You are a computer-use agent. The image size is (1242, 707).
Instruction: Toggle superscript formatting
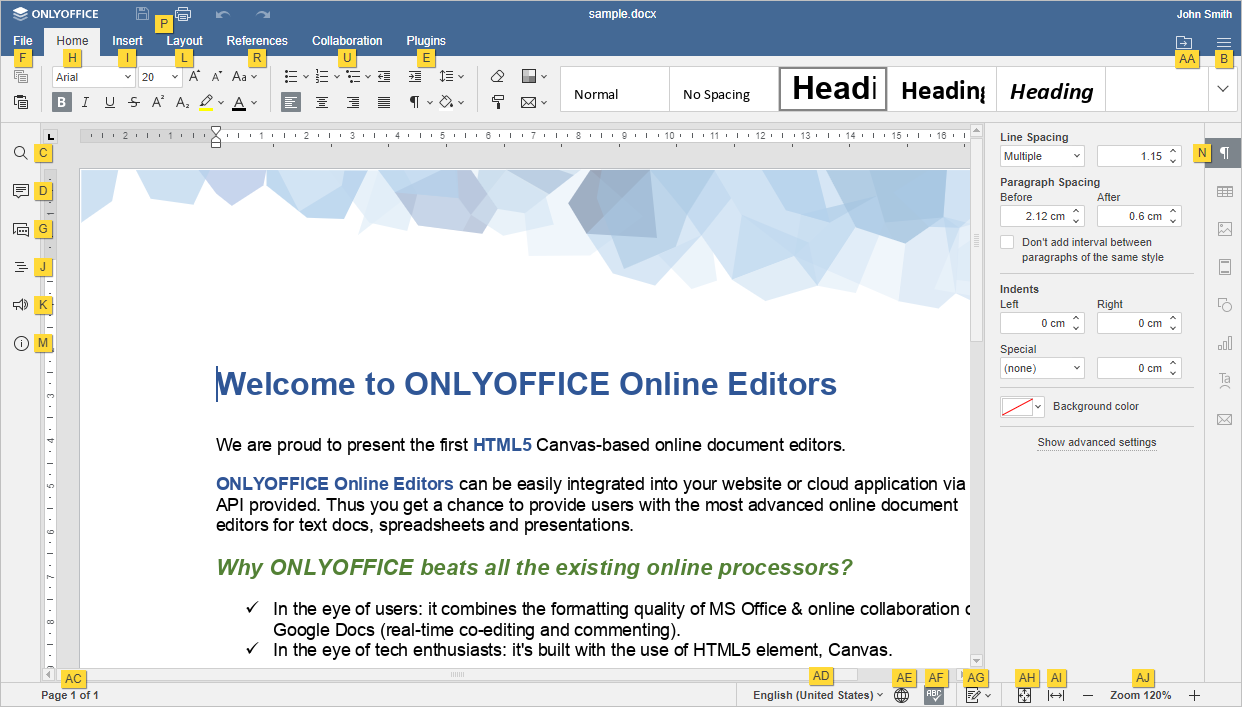click(158, 101)
